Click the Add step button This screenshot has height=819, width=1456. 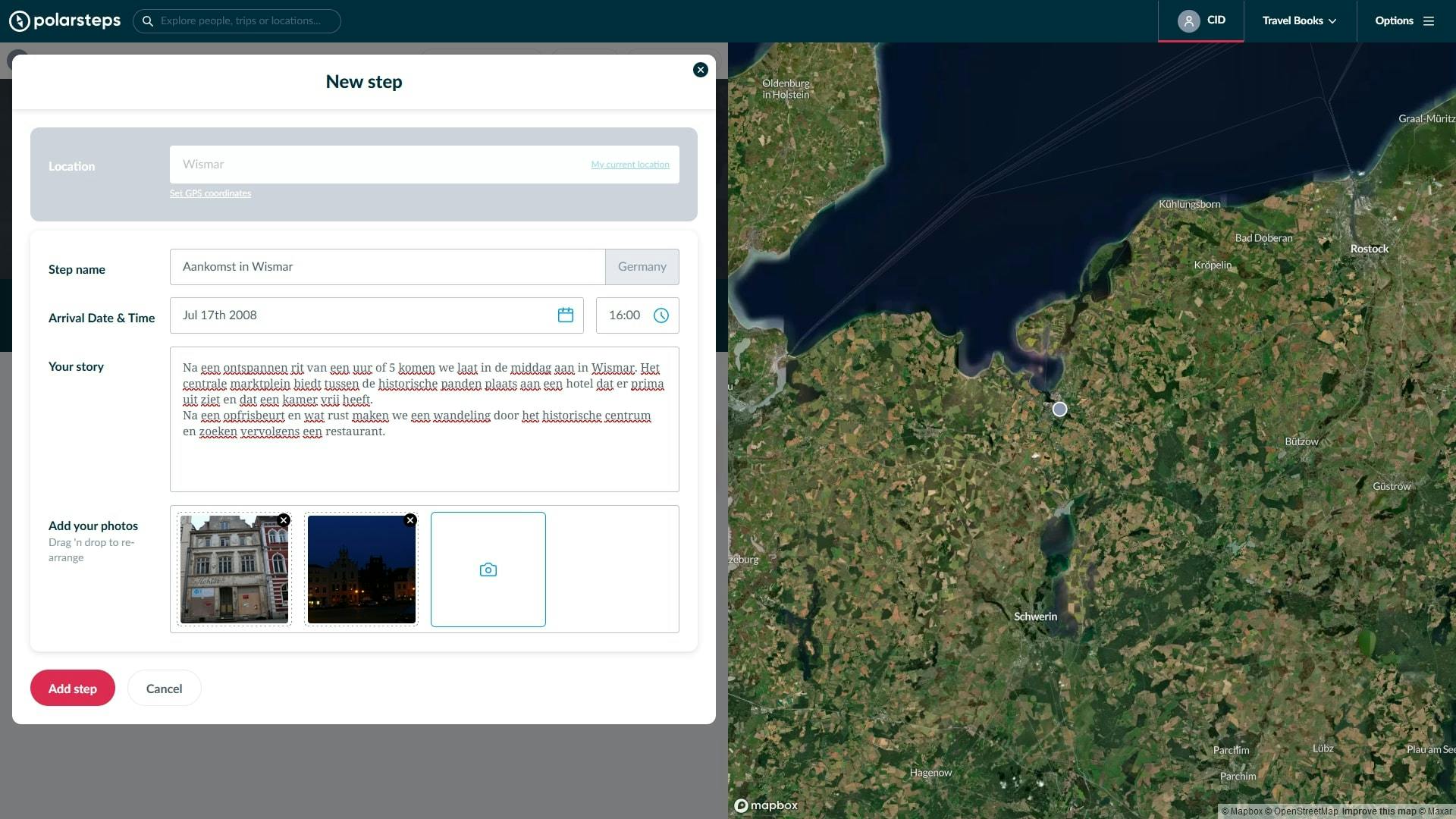click(73, 689)
